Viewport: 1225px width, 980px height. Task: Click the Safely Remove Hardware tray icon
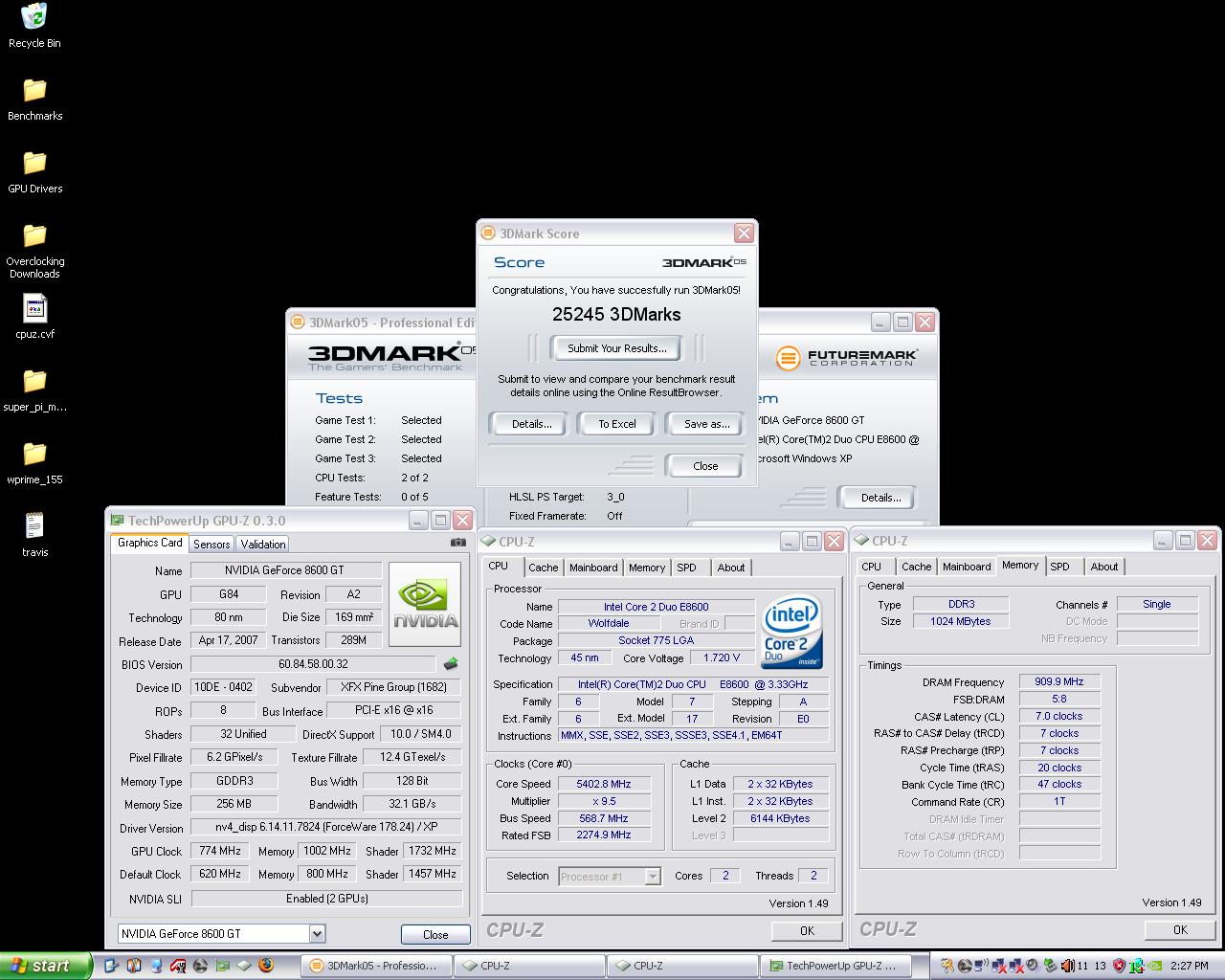click(x=1050, y=966)
